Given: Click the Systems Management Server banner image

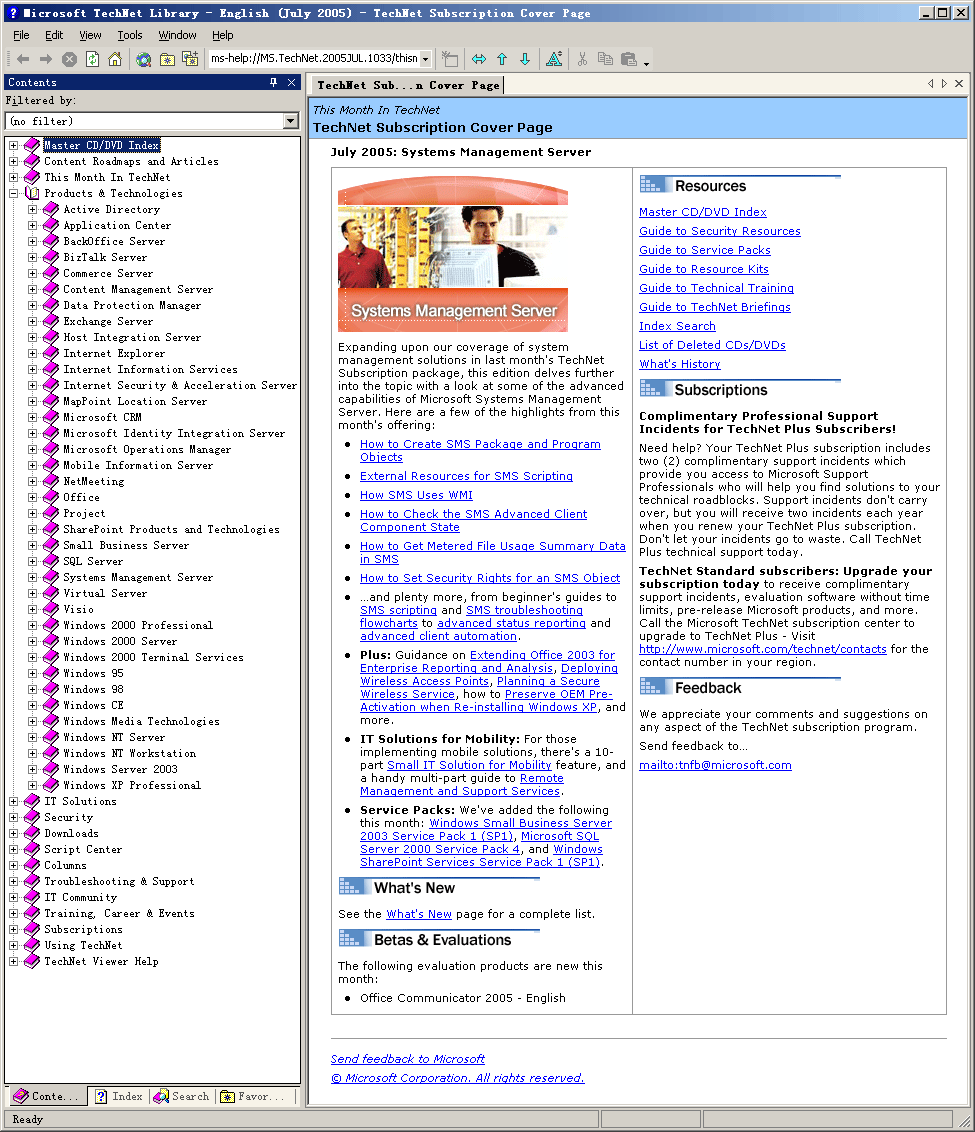Looking at the screenshot, I should point(452,253).
